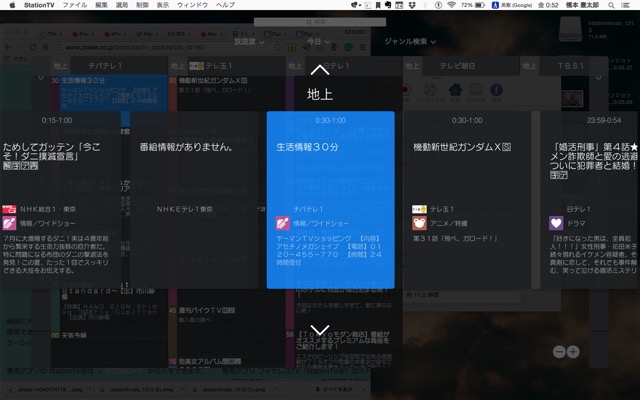Image resolution: width=640 pixels, height=400 pixels.
Task: Click the desktop screenshot thumbnail
Action: [572, 98]
